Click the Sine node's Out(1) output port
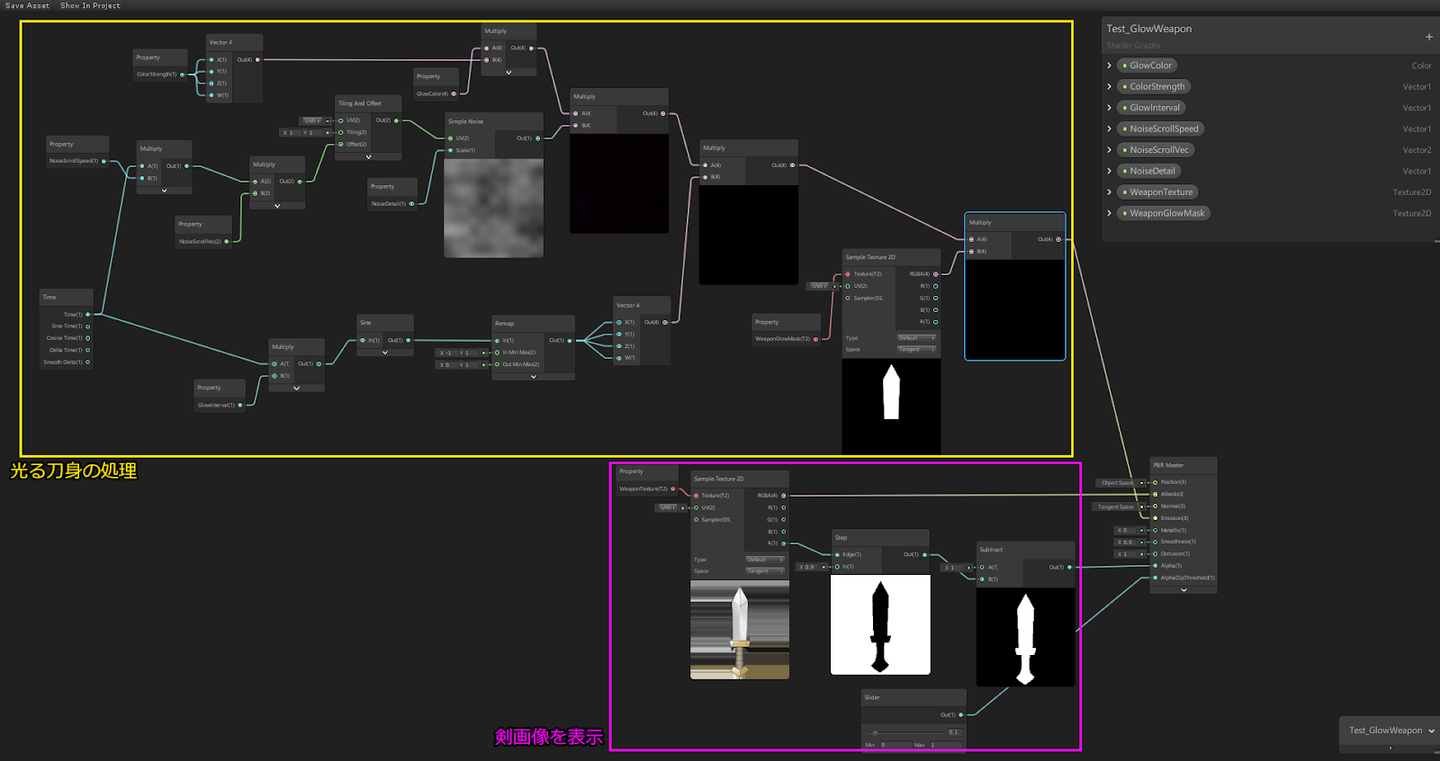This screenshot has width=1440, height=761. tap(408, 340)
